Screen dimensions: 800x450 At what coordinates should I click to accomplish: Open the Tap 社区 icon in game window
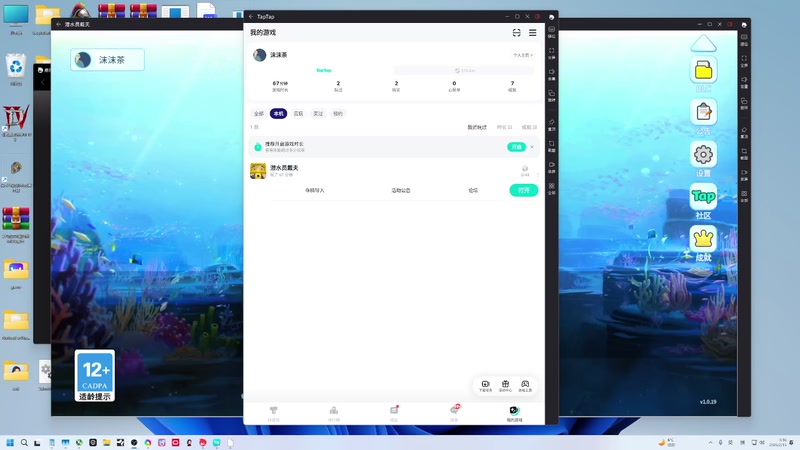pos(704,196)
